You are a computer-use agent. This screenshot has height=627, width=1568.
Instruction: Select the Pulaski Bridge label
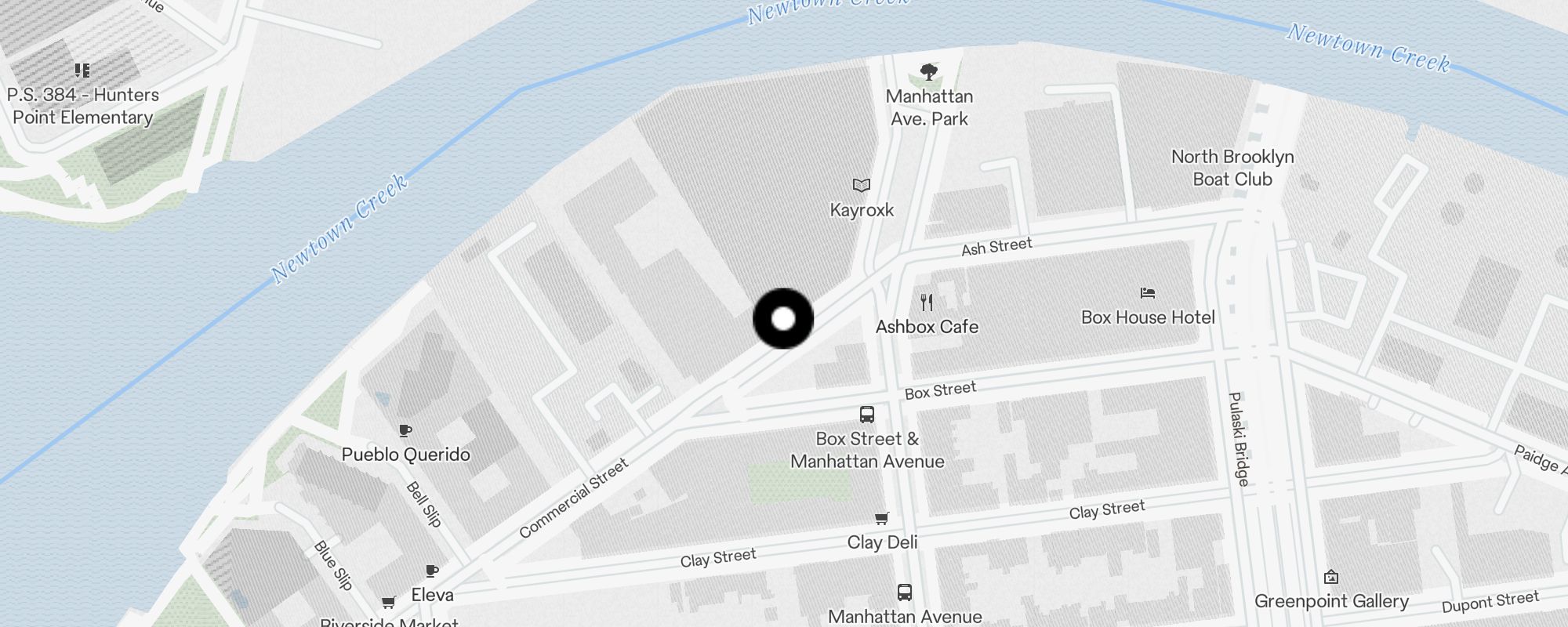[x=1238, y=439]
